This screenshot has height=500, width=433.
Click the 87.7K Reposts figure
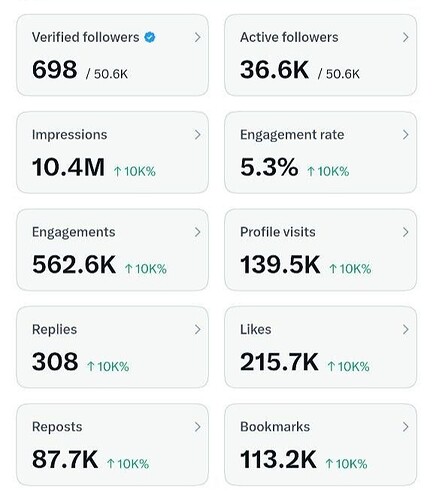tap(65, 459)
